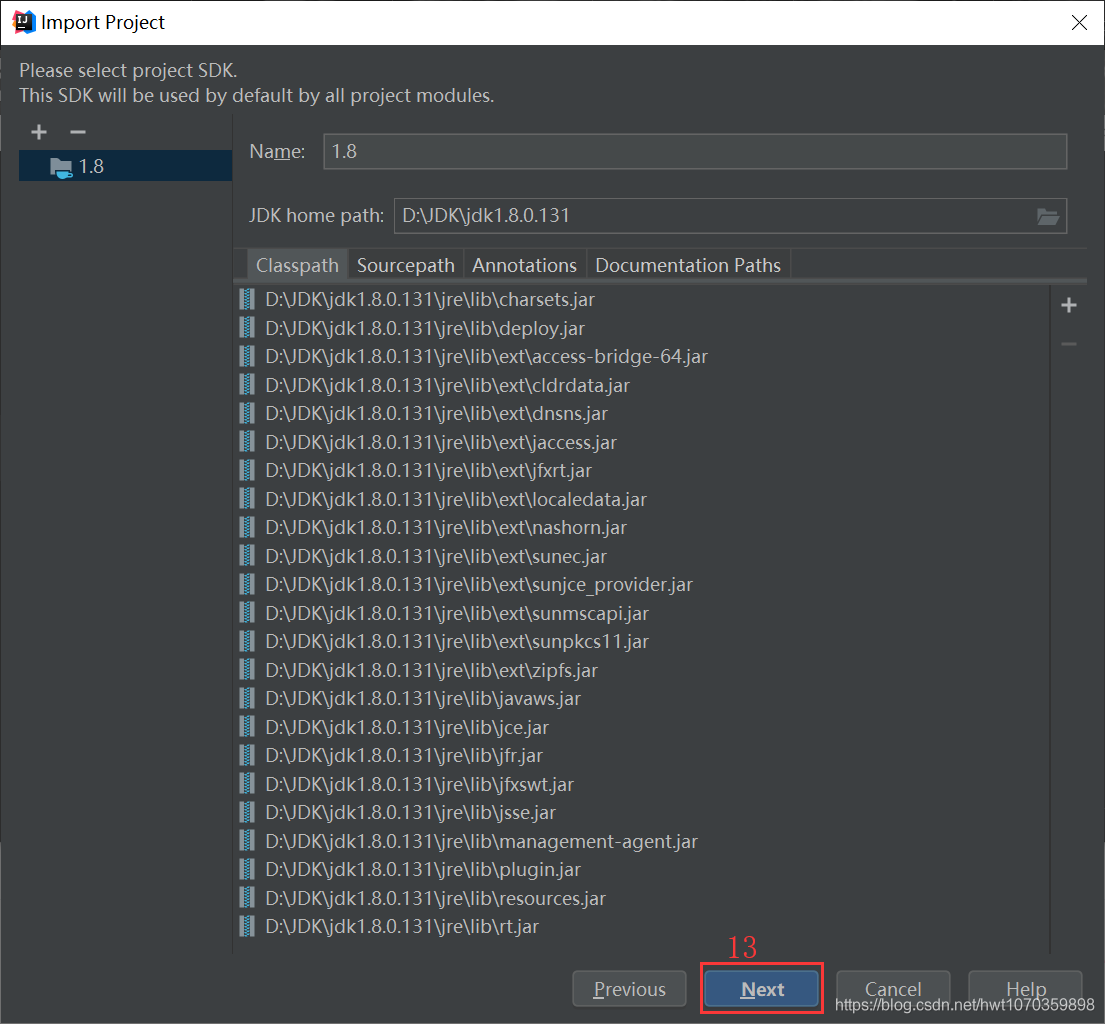Image resolution: width=1105 pixels, height=1024 pixels.
Task: Select the jfr.jar entry
Action: [x=642, y=756]
